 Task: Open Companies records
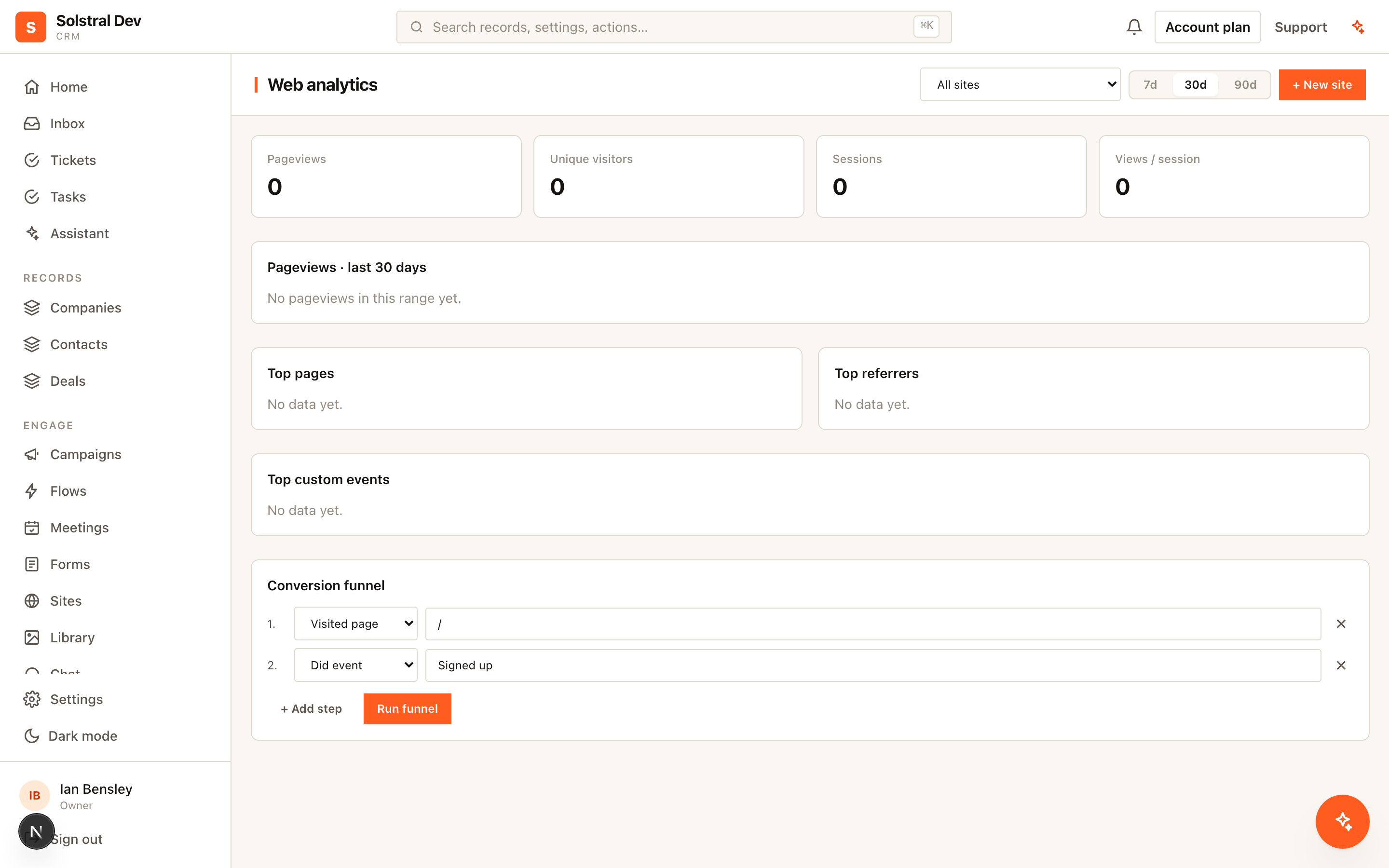(x=115, y=308)
